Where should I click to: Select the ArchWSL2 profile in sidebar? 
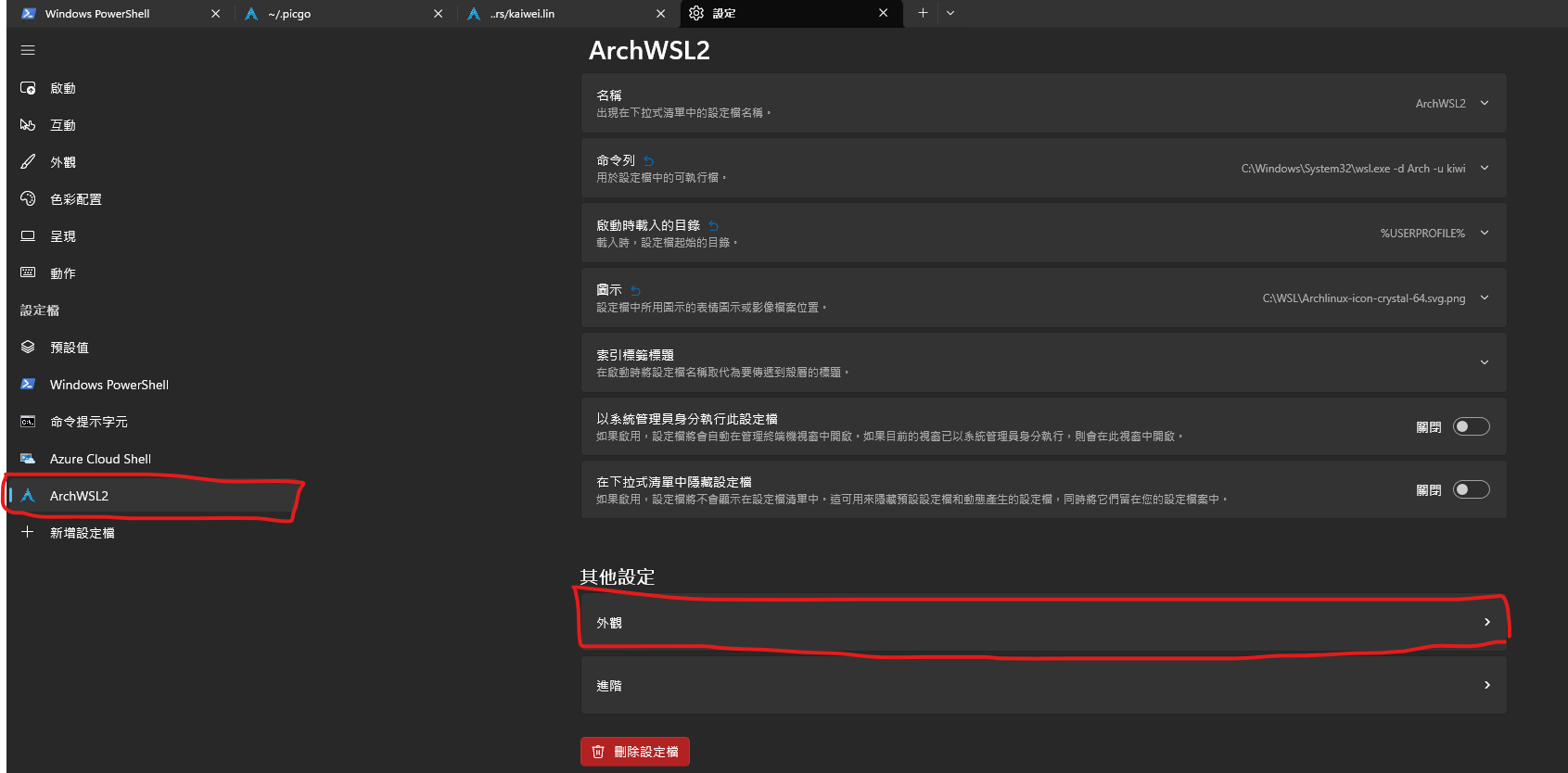pyautogui.click(x=153, y=496)
